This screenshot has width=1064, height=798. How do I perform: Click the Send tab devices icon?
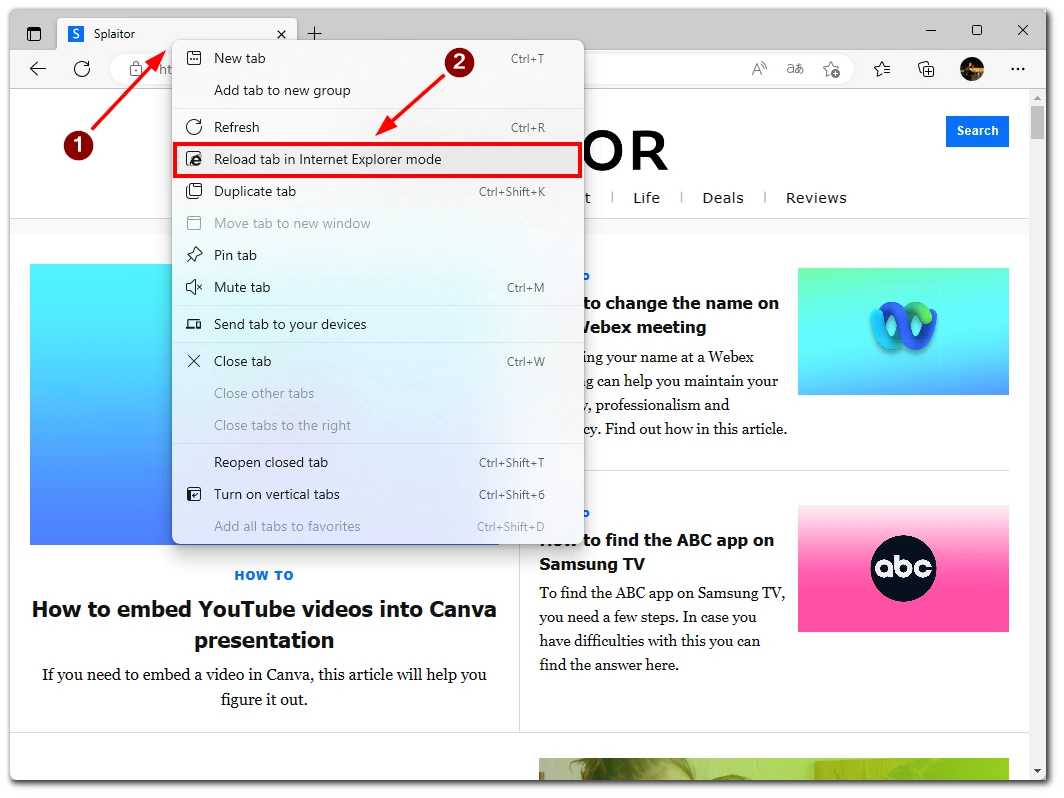(194, 324)
